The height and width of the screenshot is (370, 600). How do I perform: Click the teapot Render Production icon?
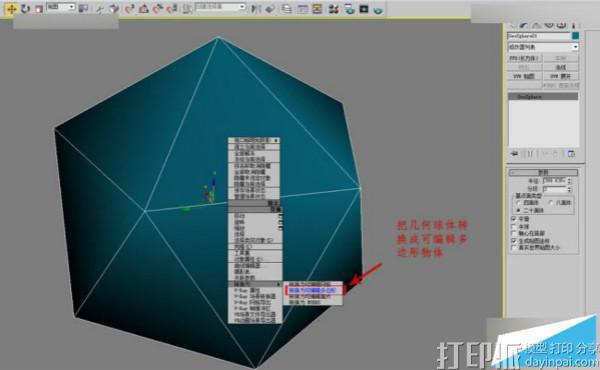[378, 10]
